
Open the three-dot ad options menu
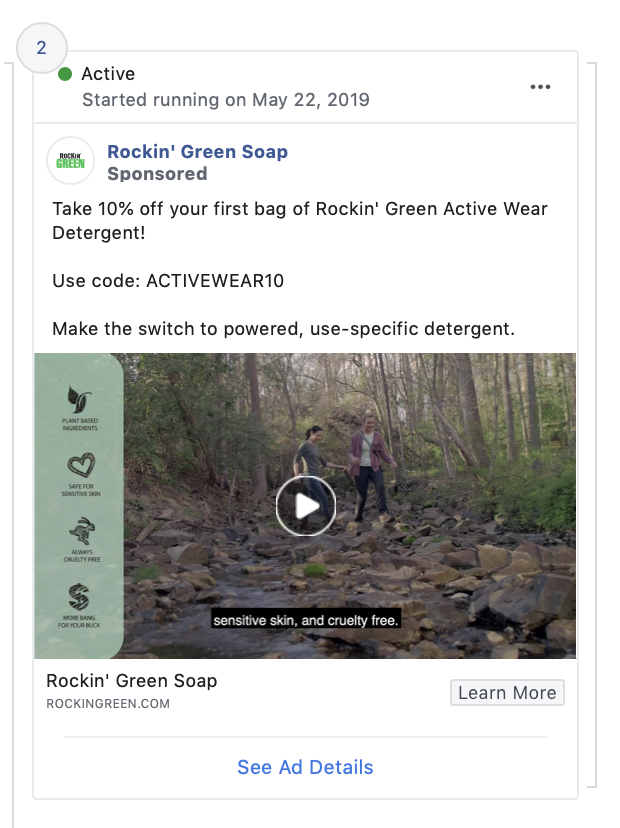pyautogui.click(x=540, y=87)
